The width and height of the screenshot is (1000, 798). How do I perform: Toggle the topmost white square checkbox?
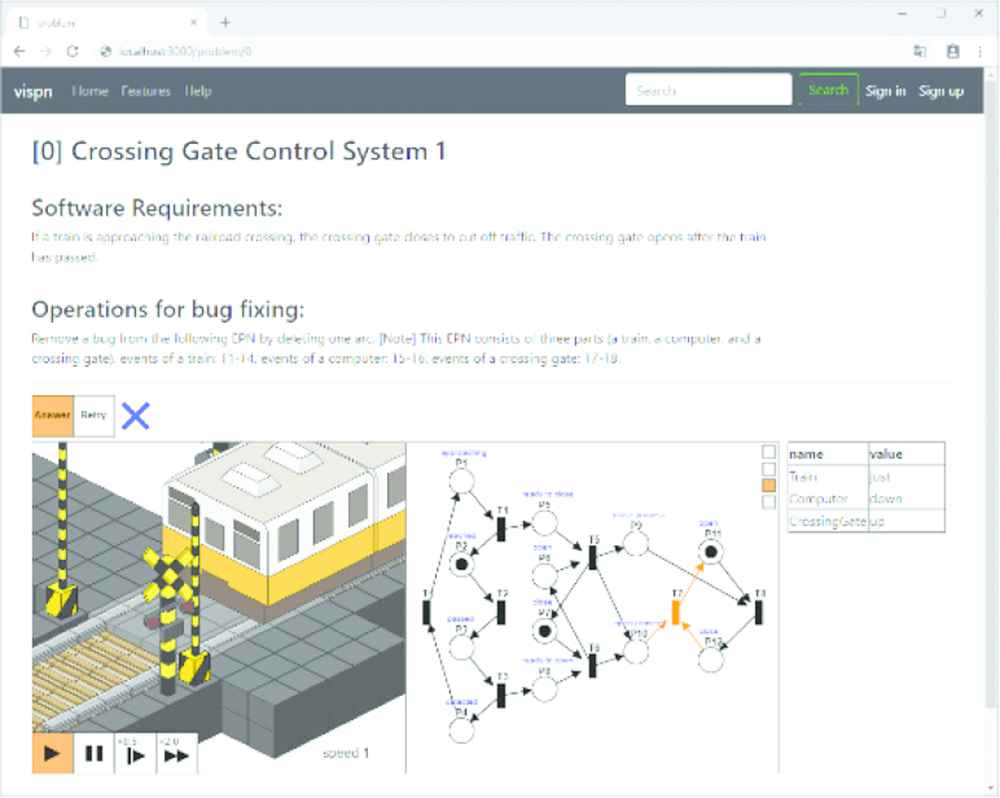(768, 452)
